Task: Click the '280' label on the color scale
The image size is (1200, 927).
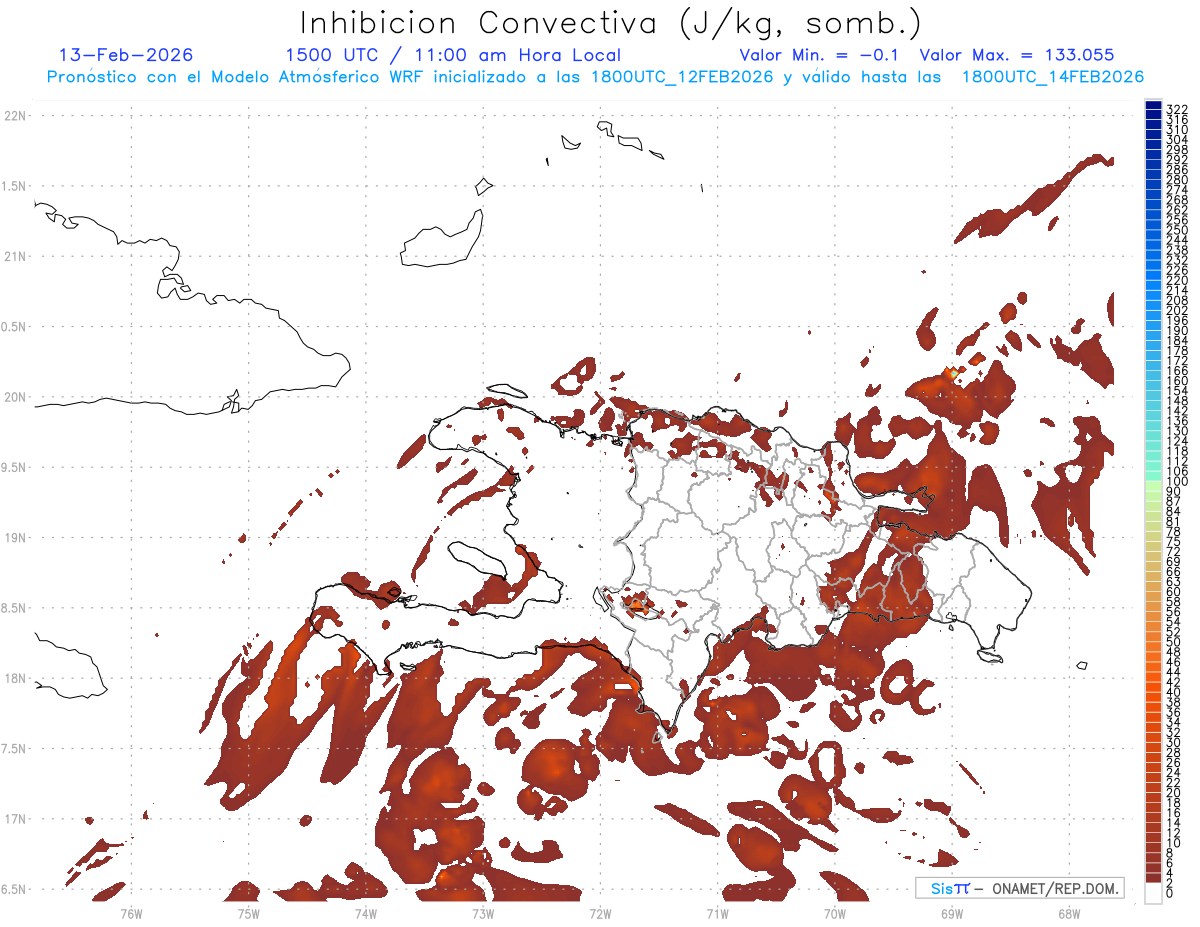Action: pos(1177,180)
